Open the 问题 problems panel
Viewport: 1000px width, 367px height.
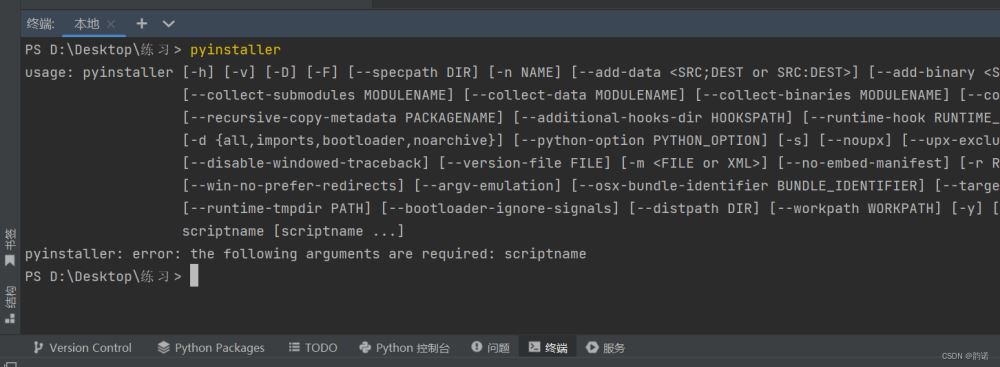[491, 348]
